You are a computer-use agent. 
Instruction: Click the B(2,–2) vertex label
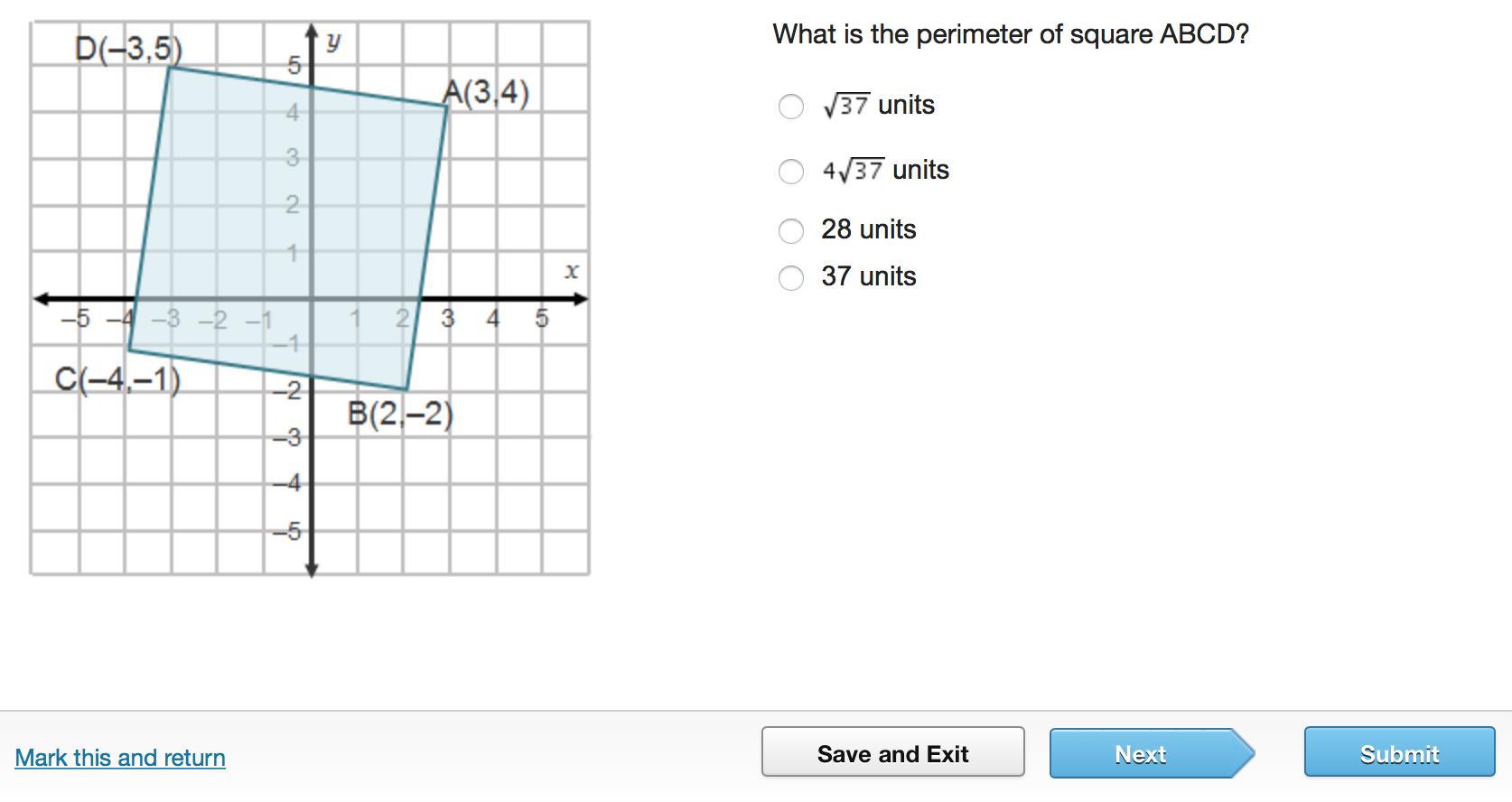pos(400,415)
